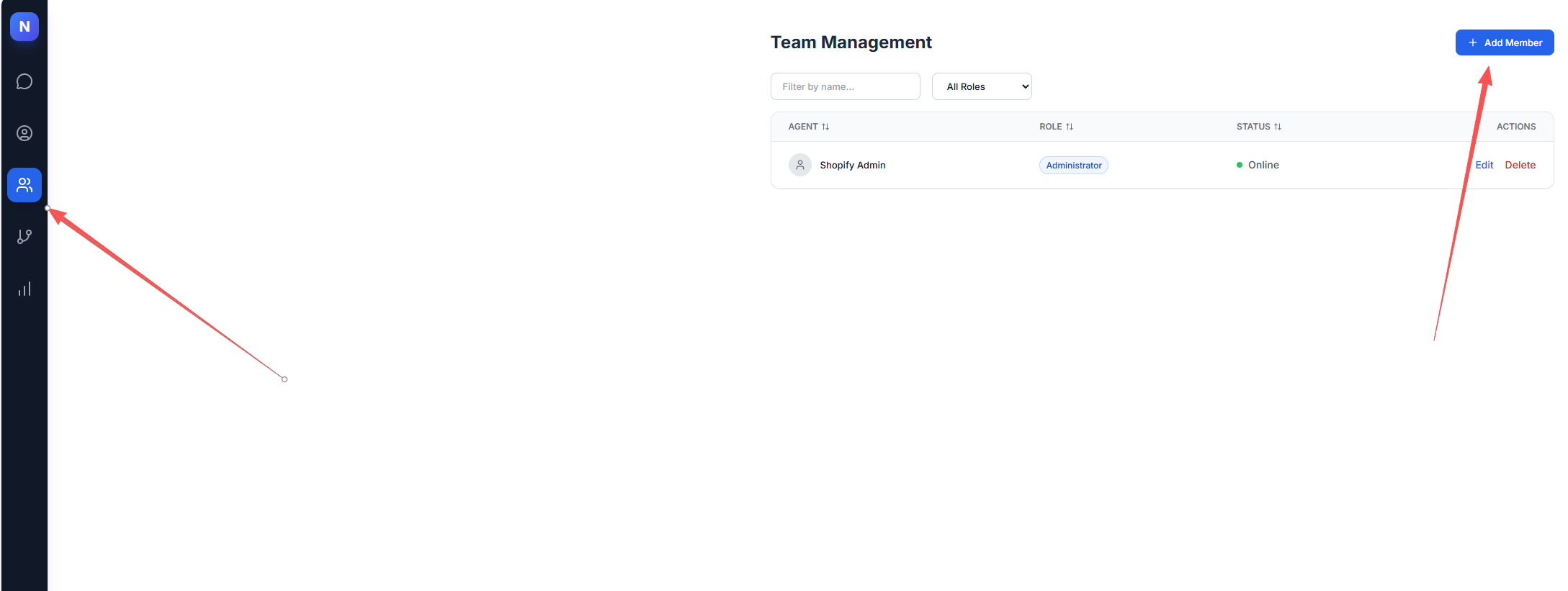
Task: Open the chat conversations icon
Action: point(24,81)
